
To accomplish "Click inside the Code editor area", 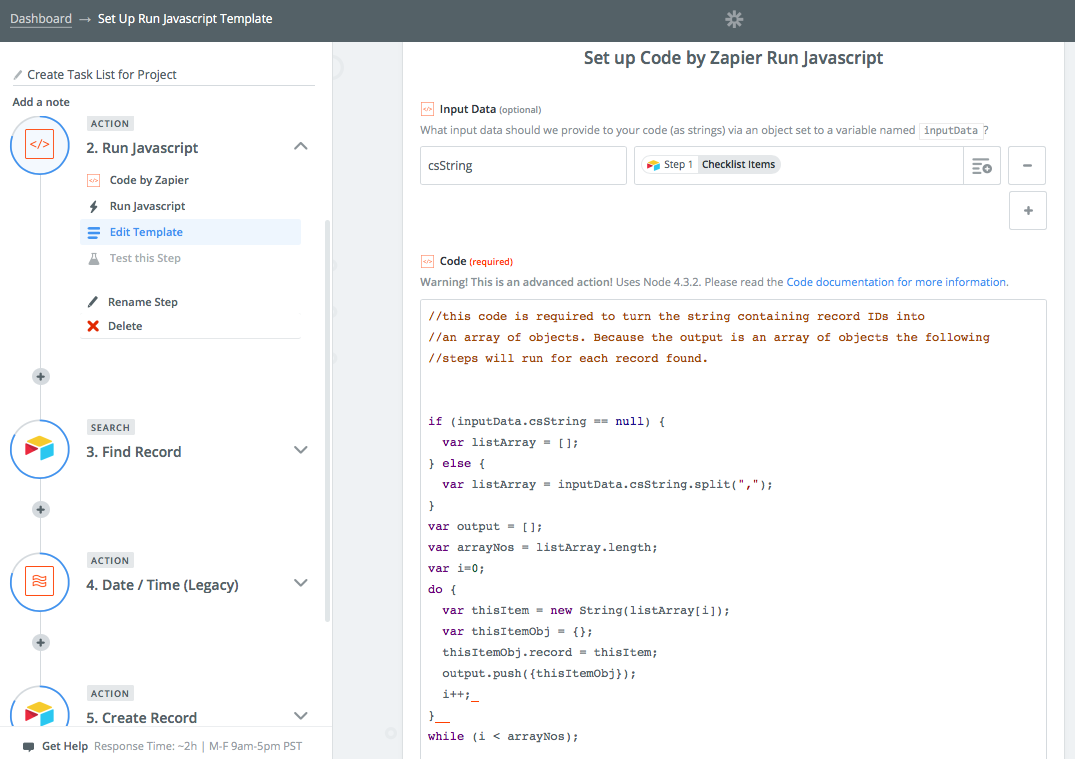I will [733, 528].
